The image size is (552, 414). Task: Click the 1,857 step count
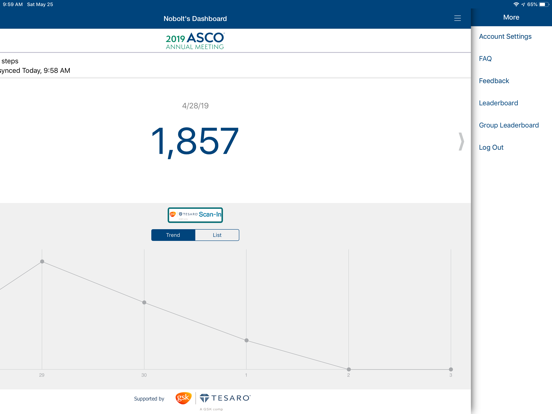click(195, 142)
